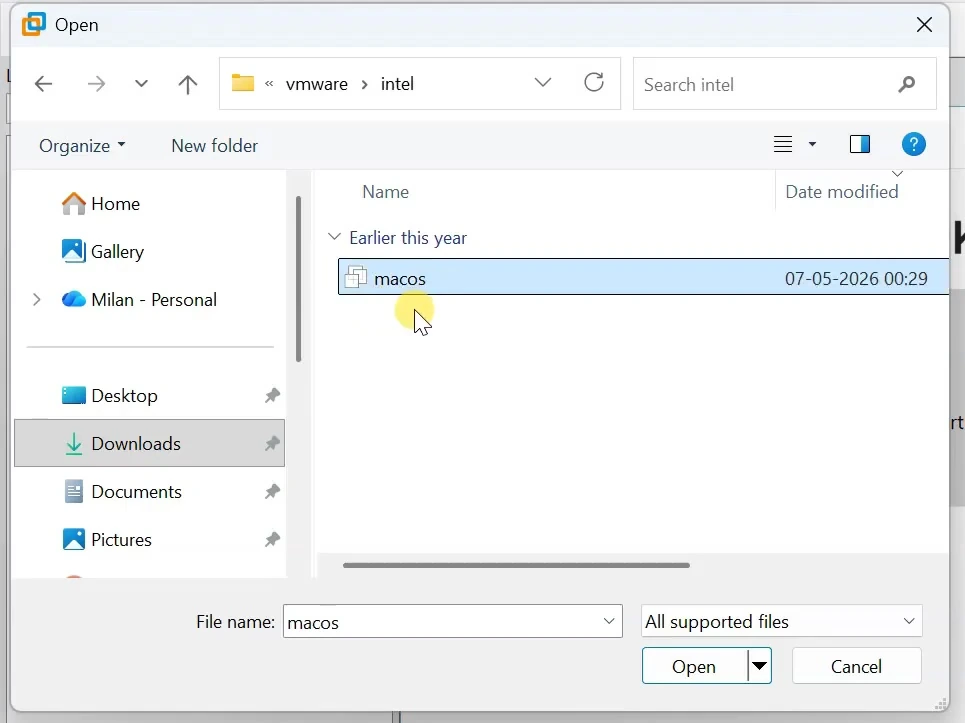
Task: Open the recent locations chevron
Action: [142, 84]
